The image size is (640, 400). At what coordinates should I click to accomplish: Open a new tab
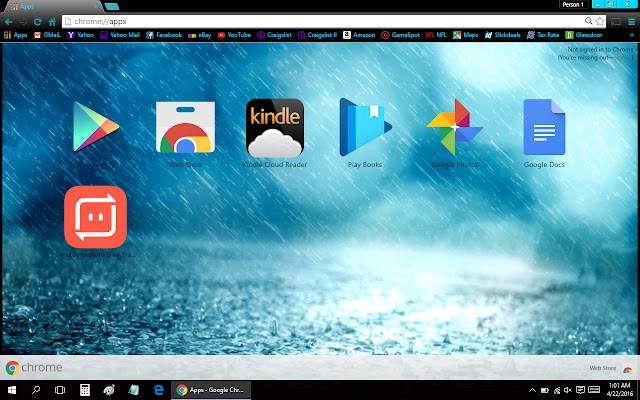[111, 7]
